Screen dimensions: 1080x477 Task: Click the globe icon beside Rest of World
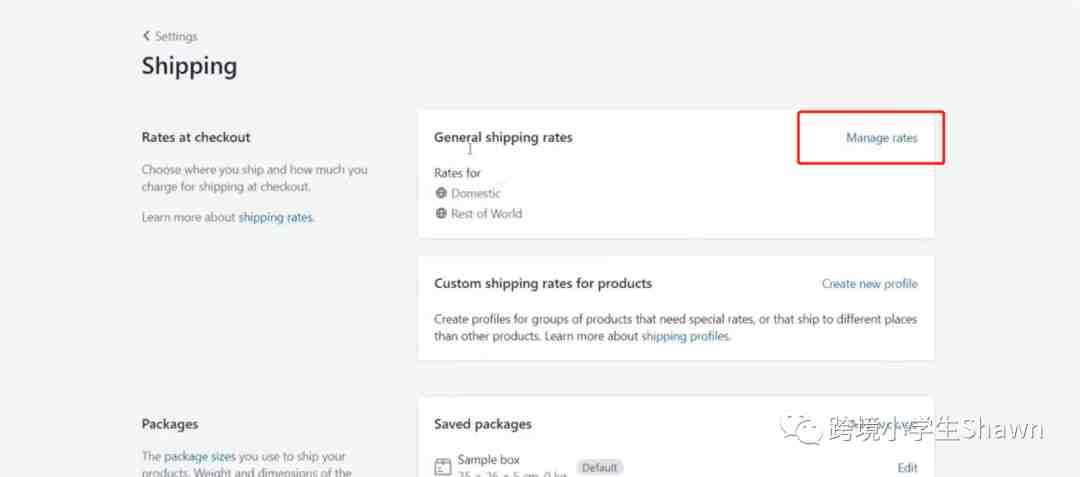[441, 213]
